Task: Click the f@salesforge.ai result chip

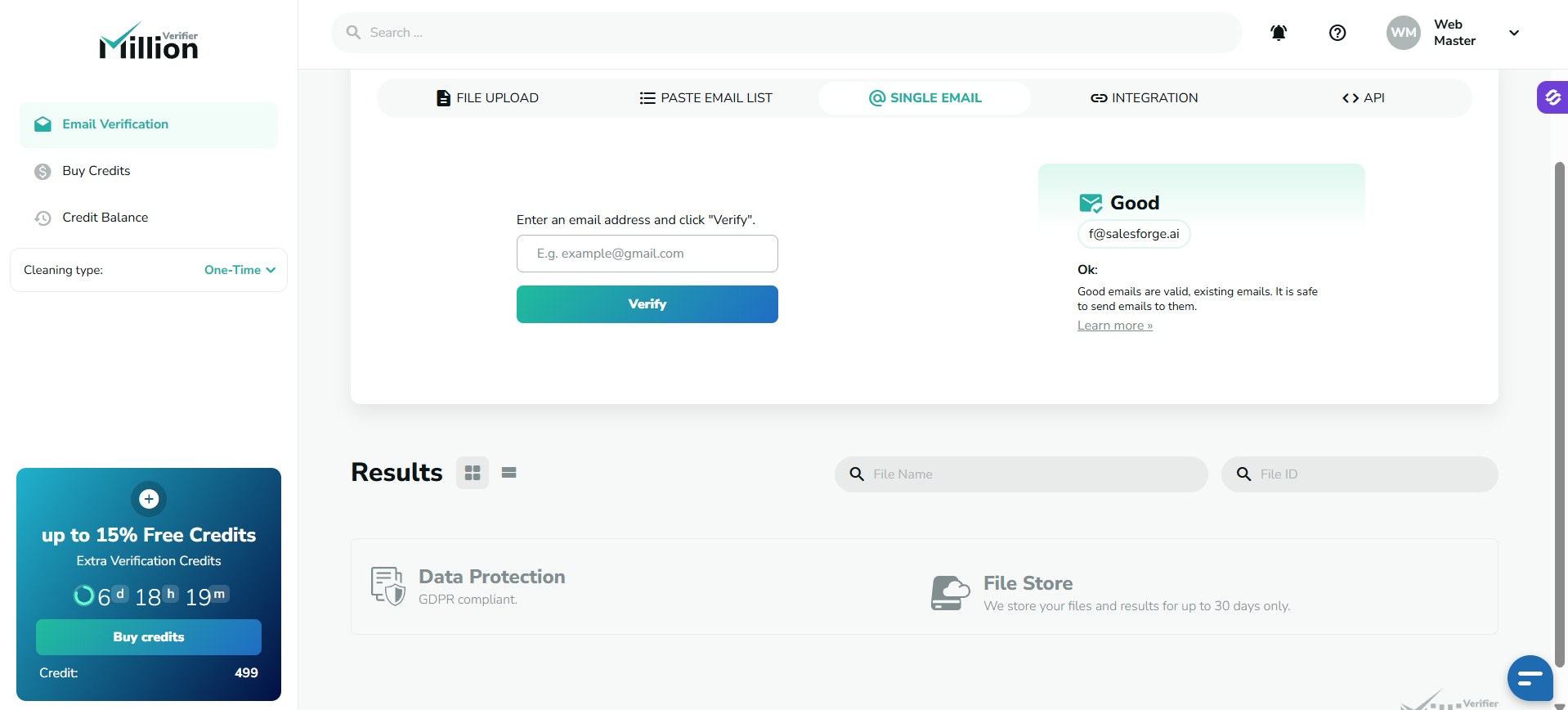Action: pyautogui.click(x=1134, y=234)
